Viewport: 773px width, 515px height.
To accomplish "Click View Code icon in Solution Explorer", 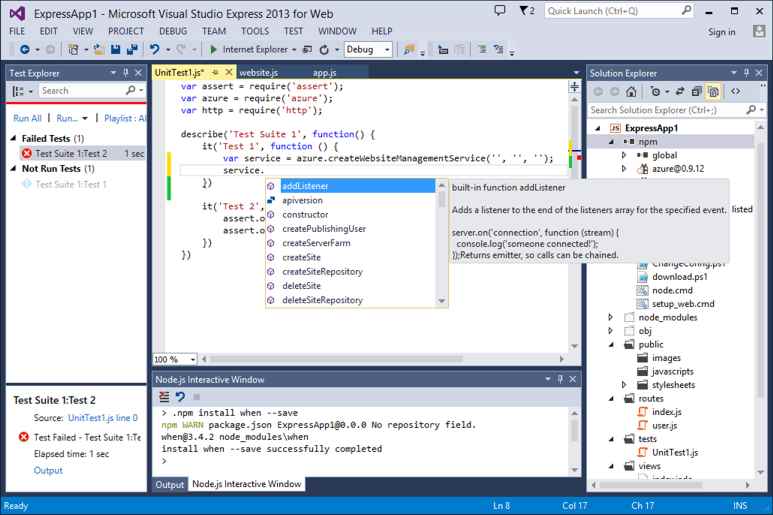I will (736, 92).
